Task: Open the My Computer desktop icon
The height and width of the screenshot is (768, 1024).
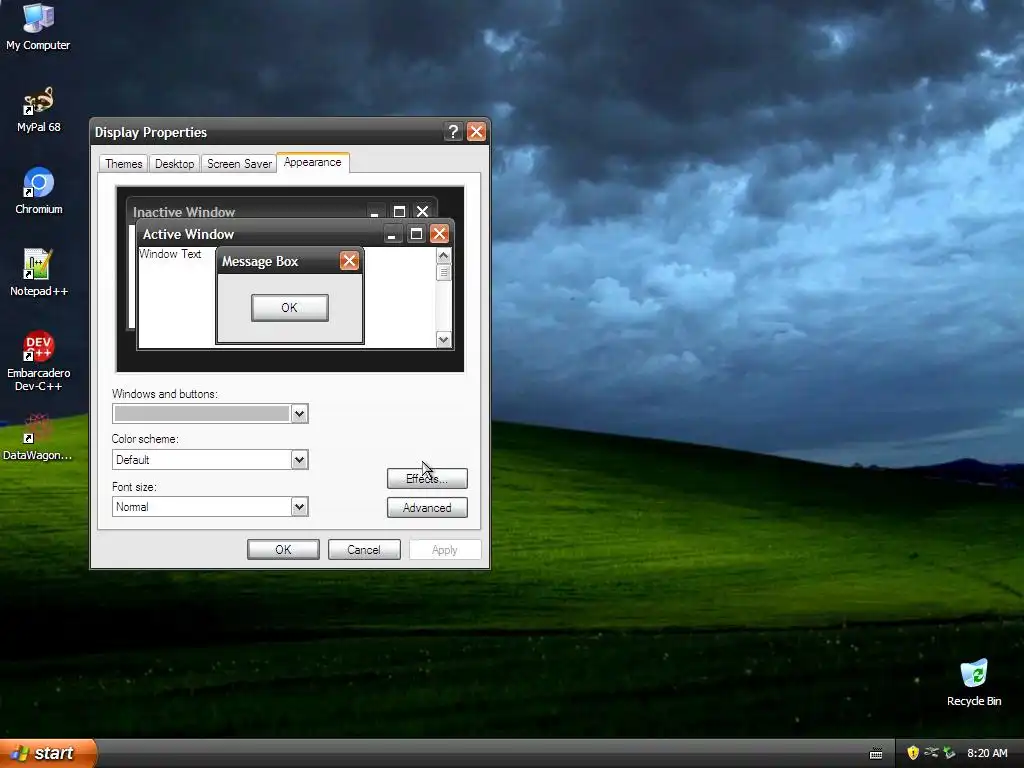Action: pos(38,26)
